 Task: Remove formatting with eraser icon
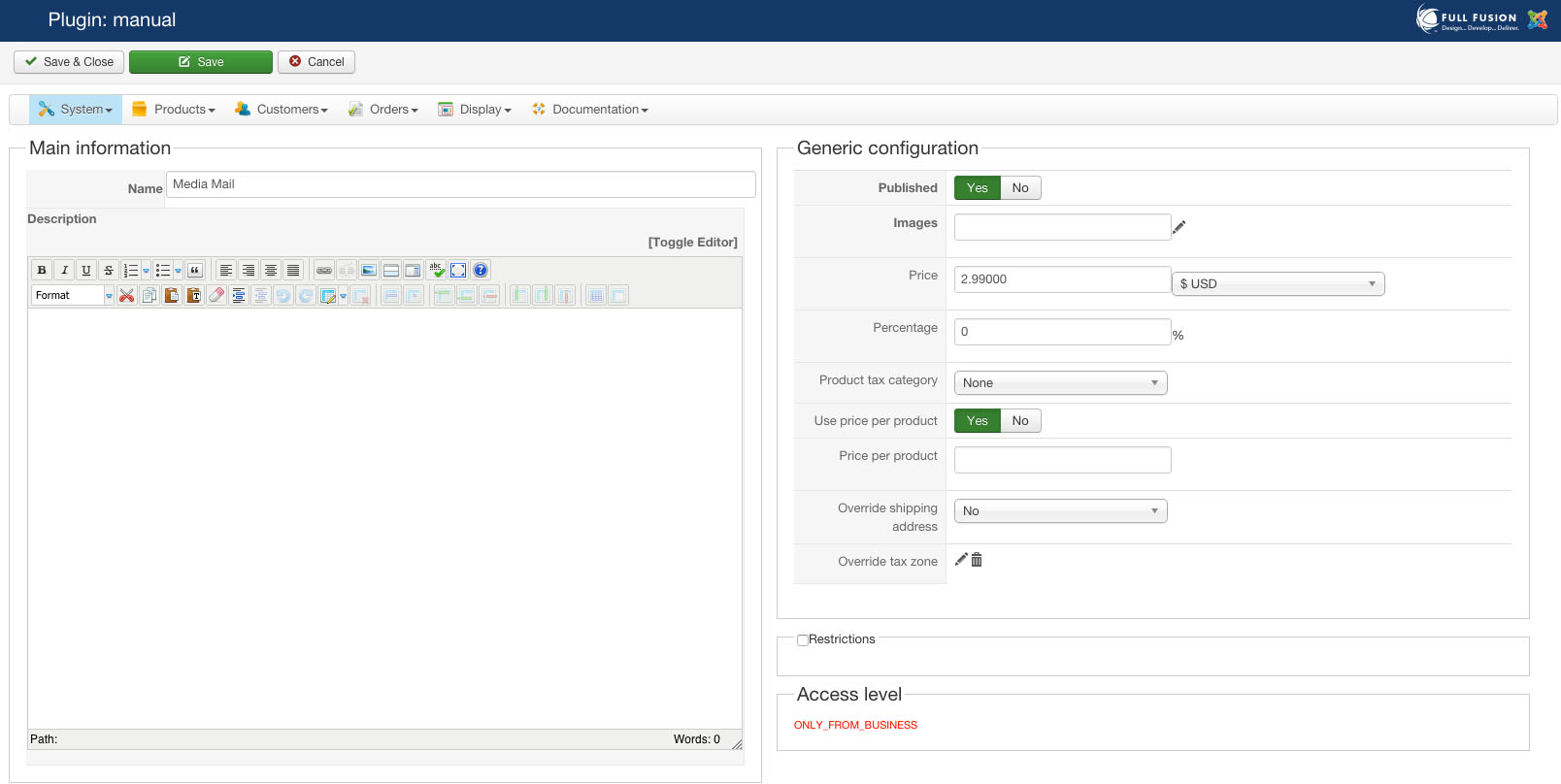pyautogui.click(x=216, y=295)
